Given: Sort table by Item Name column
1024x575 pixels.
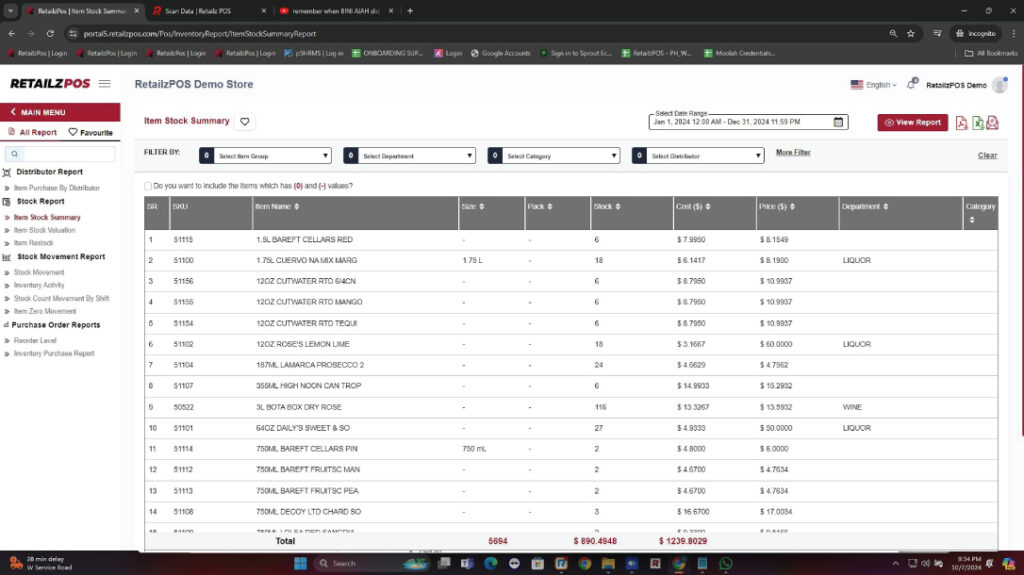Looking at the screenshot, I should (297, 207).
